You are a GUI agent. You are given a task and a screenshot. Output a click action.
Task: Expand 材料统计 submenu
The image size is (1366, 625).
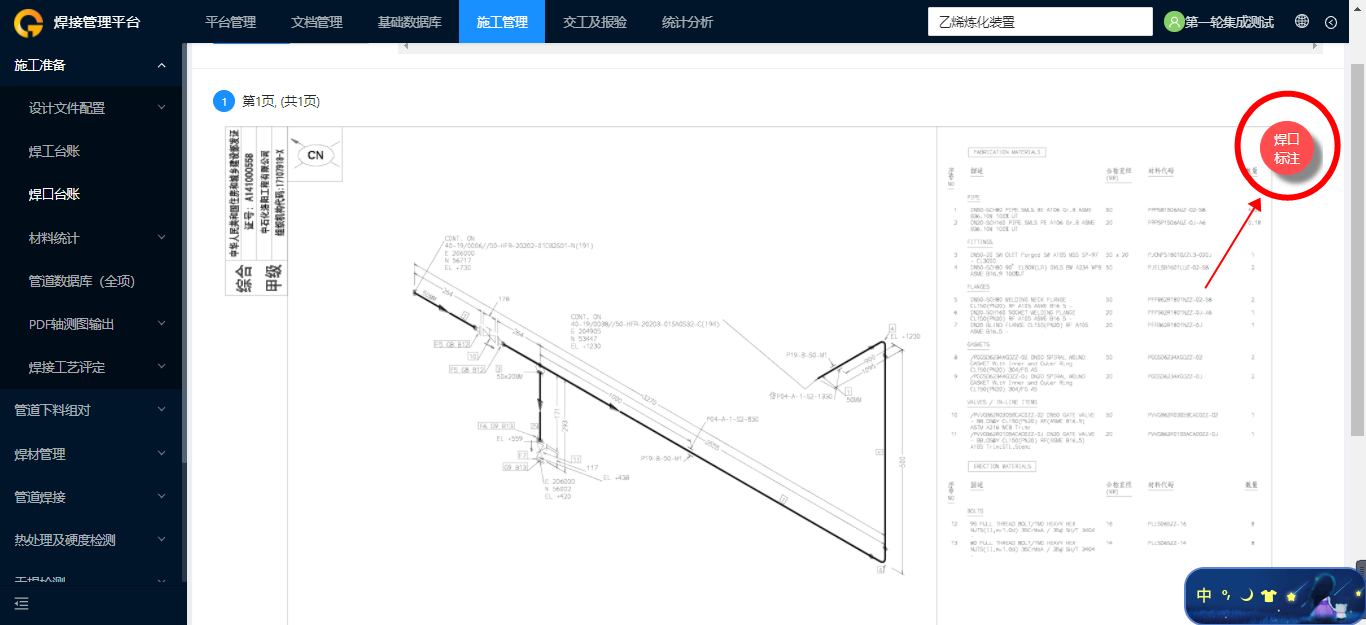pos(90,238)
